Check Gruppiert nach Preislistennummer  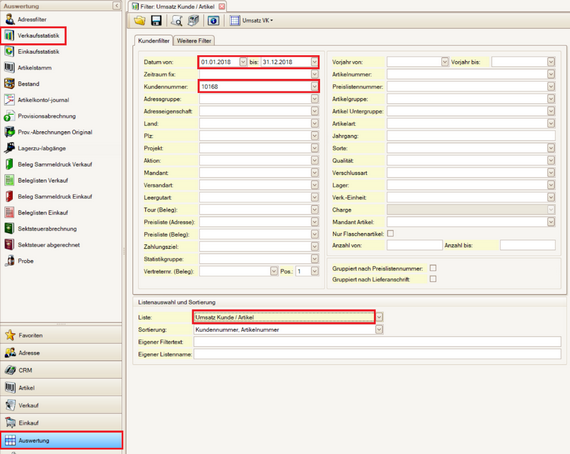pos(433,268)
